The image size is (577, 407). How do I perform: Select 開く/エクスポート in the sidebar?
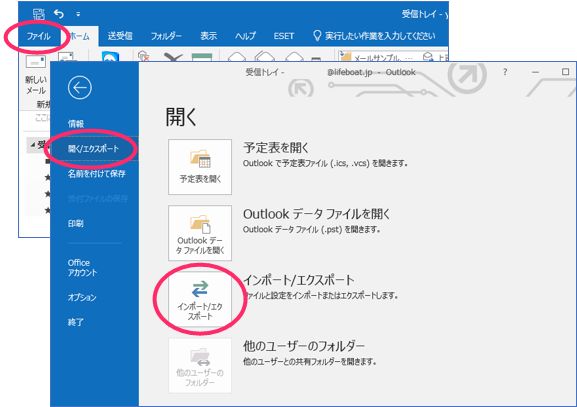coord(94,149)
